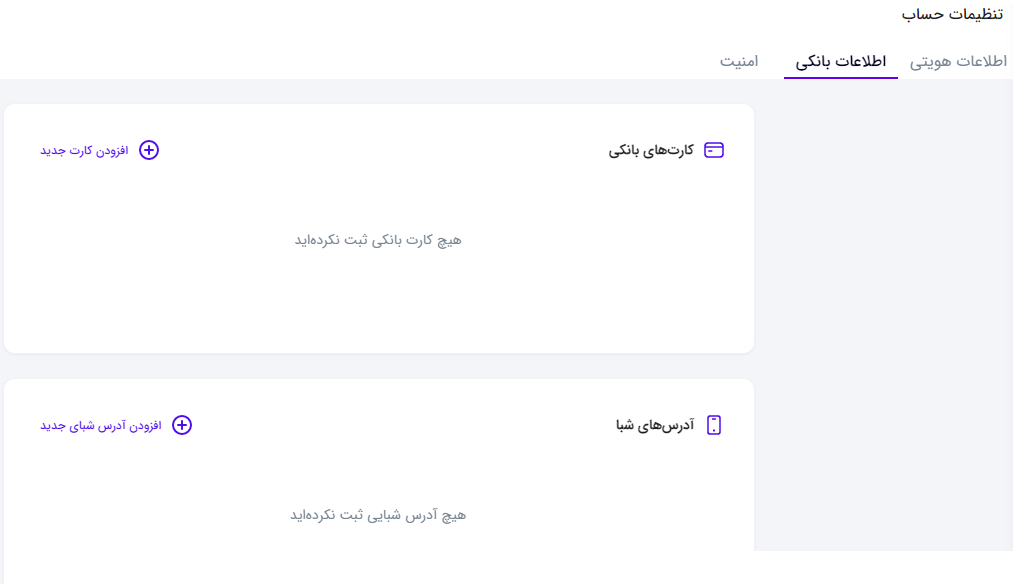Click the bank card icon beside کارت‌های بانکی
1013x584 pixels.
point(713,150)
